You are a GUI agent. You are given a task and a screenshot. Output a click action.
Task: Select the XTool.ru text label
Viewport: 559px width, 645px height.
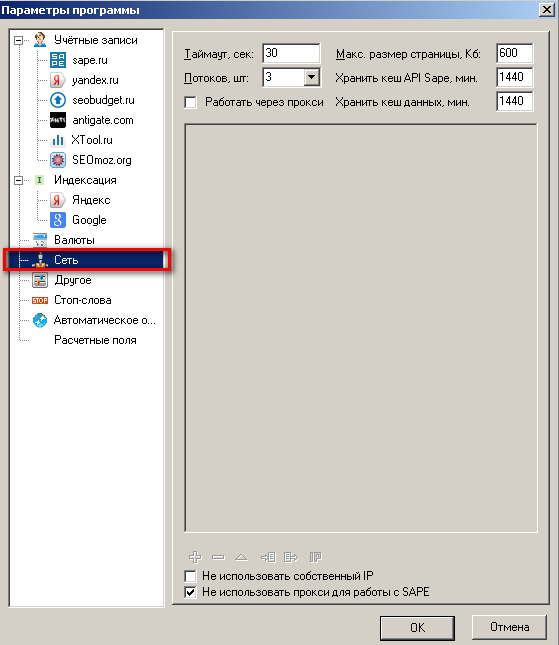point(92,140)
